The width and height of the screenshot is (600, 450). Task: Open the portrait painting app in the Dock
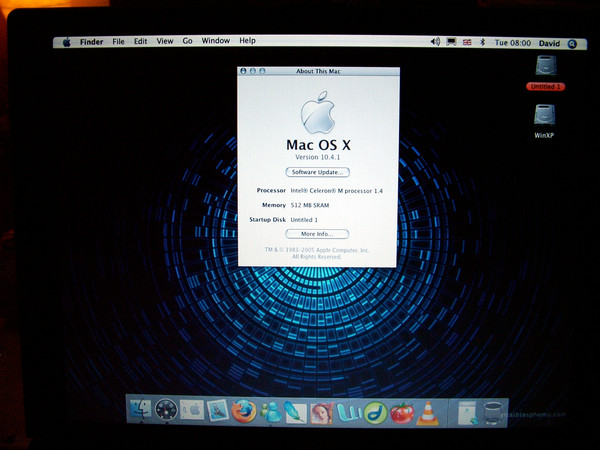322,412
